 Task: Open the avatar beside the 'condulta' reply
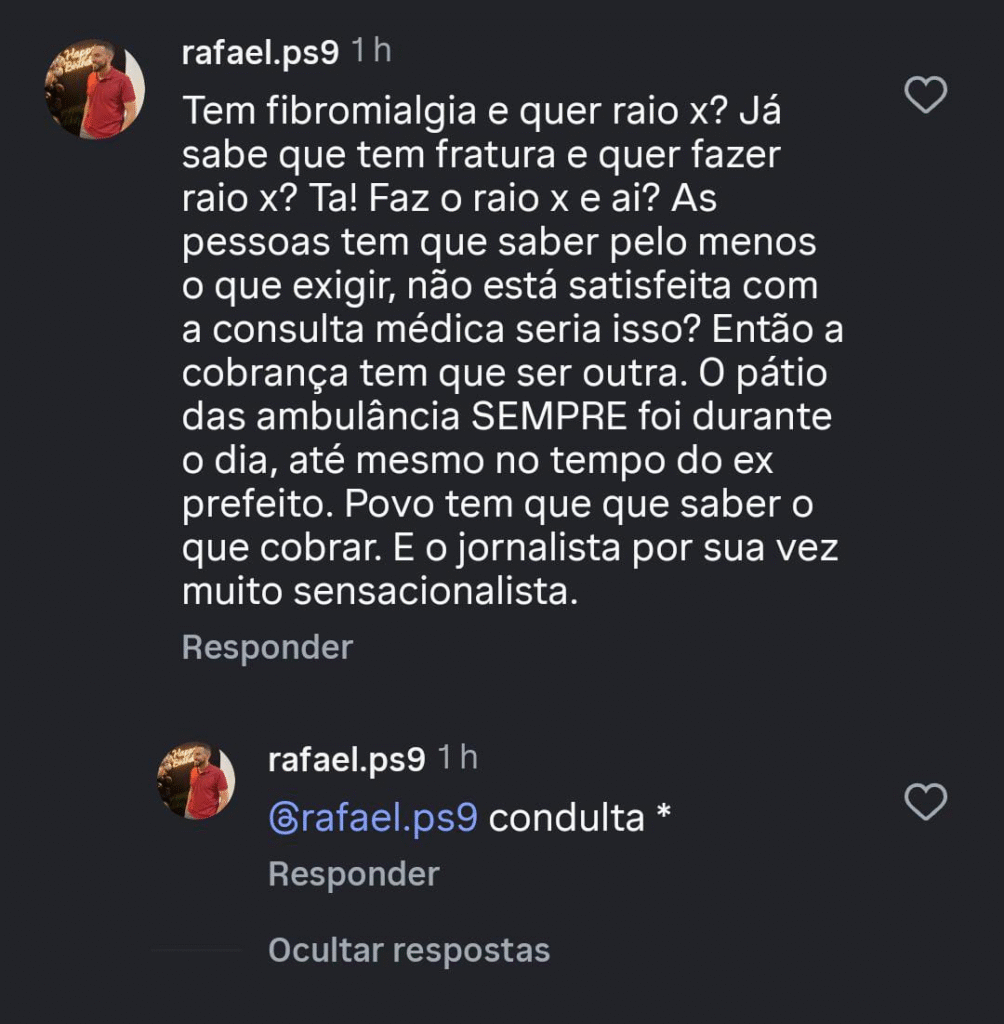(x=196, y=781)
